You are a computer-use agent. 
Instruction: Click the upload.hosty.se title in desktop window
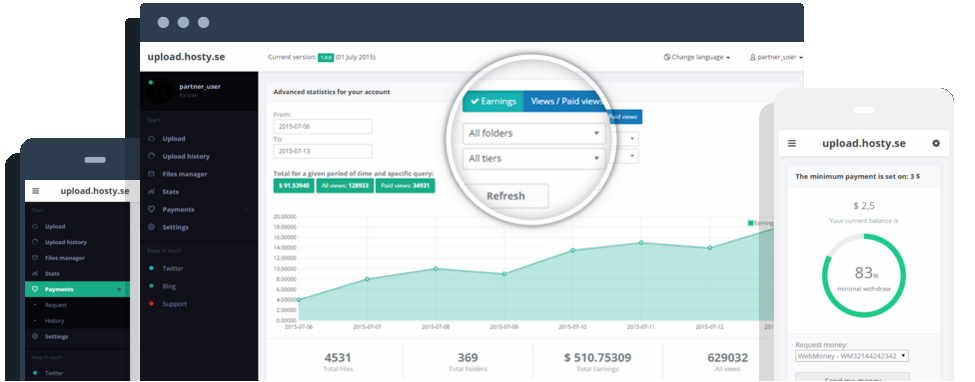point(187,57)
